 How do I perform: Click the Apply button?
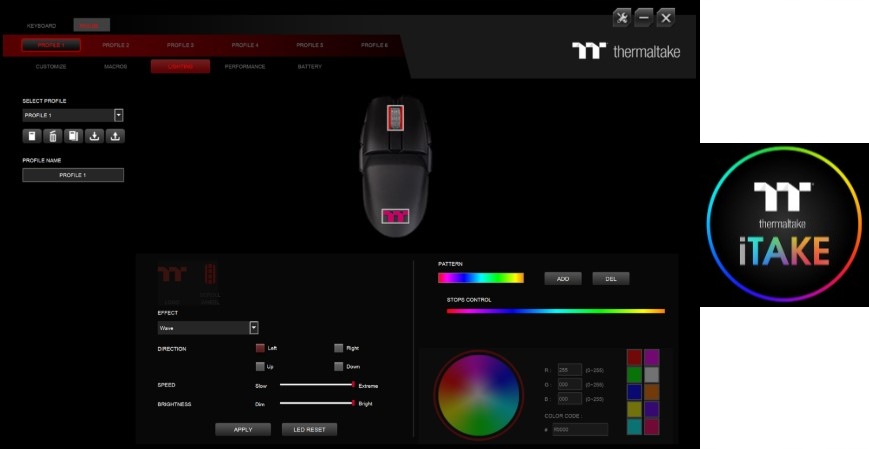click(x=243, y=430)
